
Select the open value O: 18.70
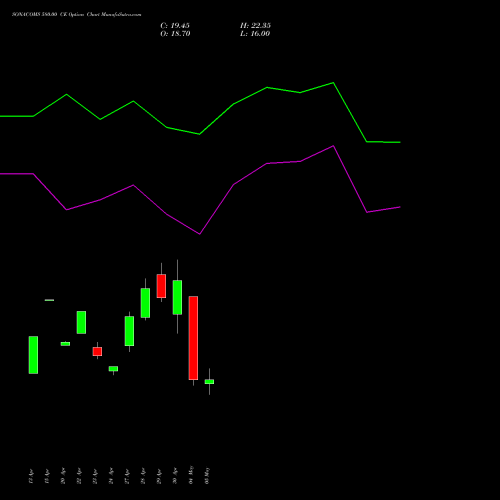pos(175,34)
